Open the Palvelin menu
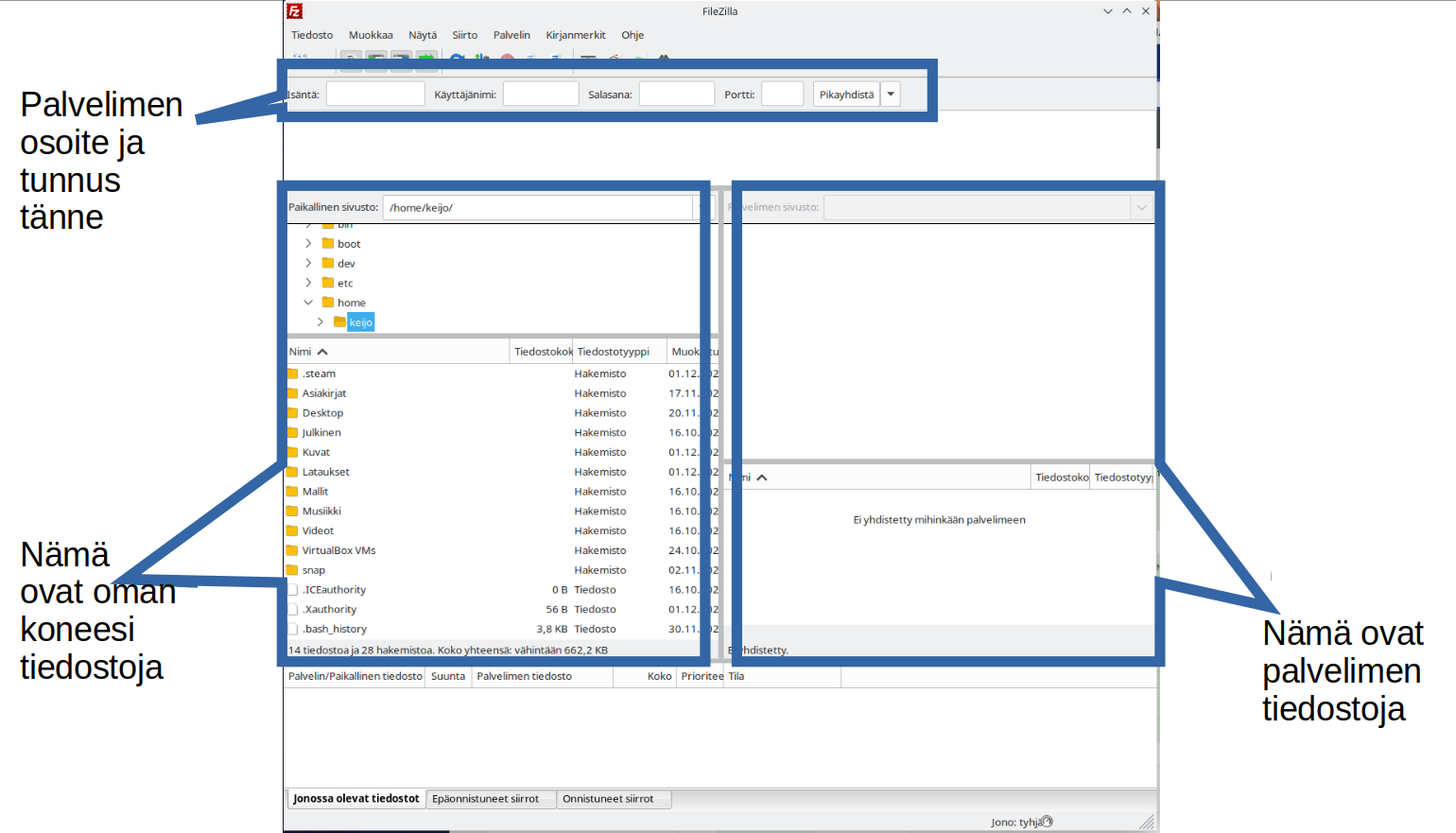1456x833 pixels. tap(511, 35)
